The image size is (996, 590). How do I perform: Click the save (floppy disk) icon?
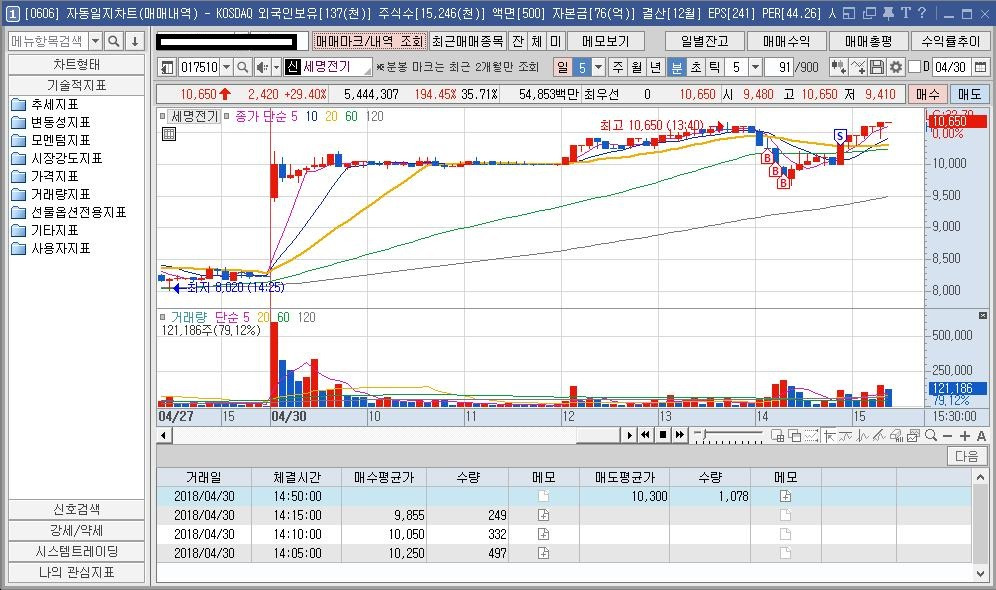[x=877, y=67]
